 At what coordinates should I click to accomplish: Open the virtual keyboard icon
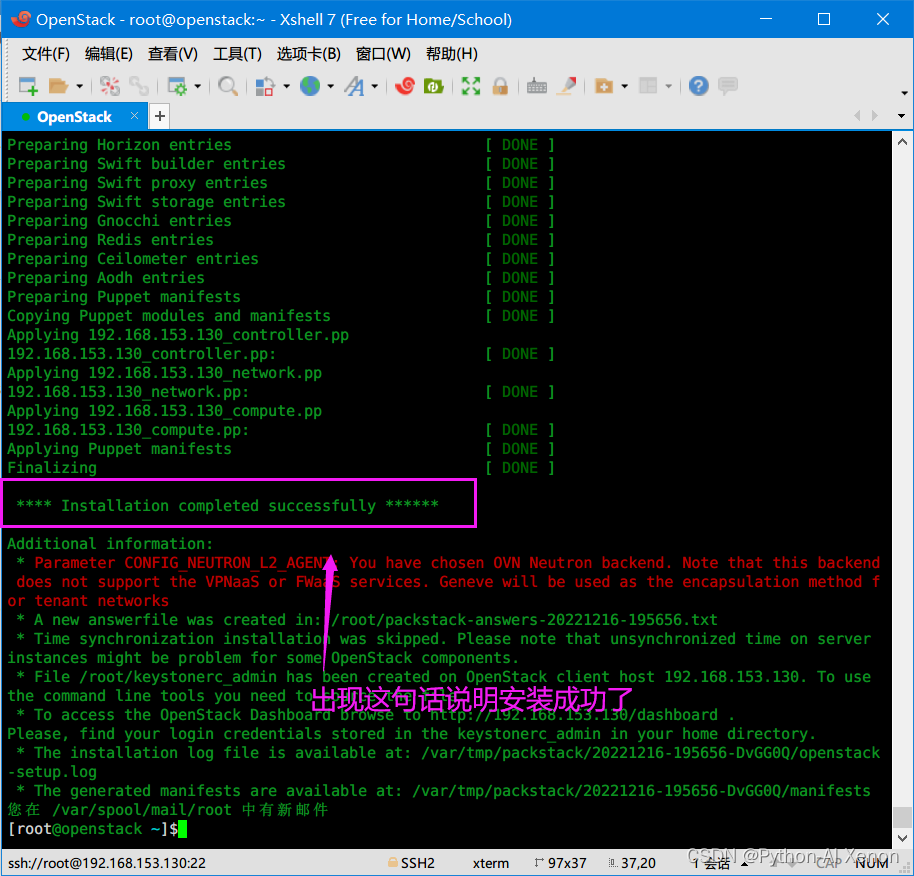[x=536, y=86]
